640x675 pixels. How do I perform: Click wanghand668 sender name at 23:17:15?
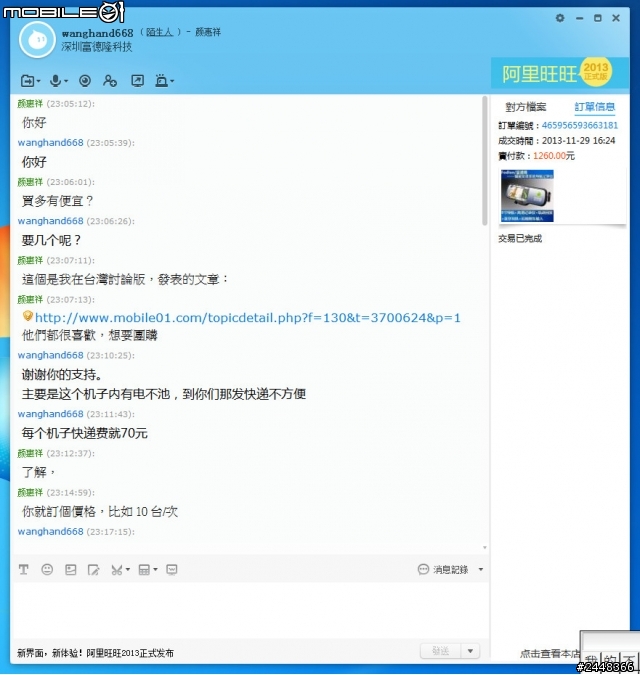(50, 532)
